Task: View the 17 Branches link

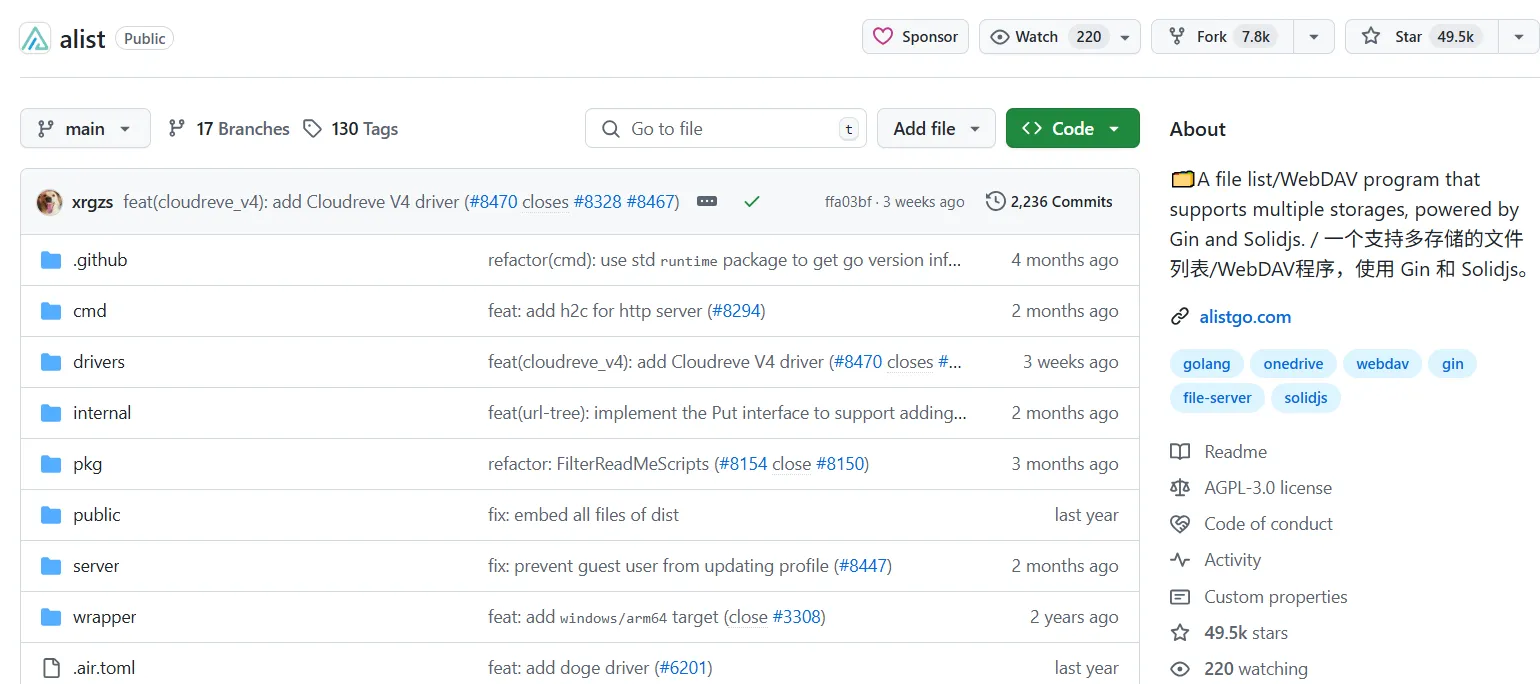Action: click(229, 129)
